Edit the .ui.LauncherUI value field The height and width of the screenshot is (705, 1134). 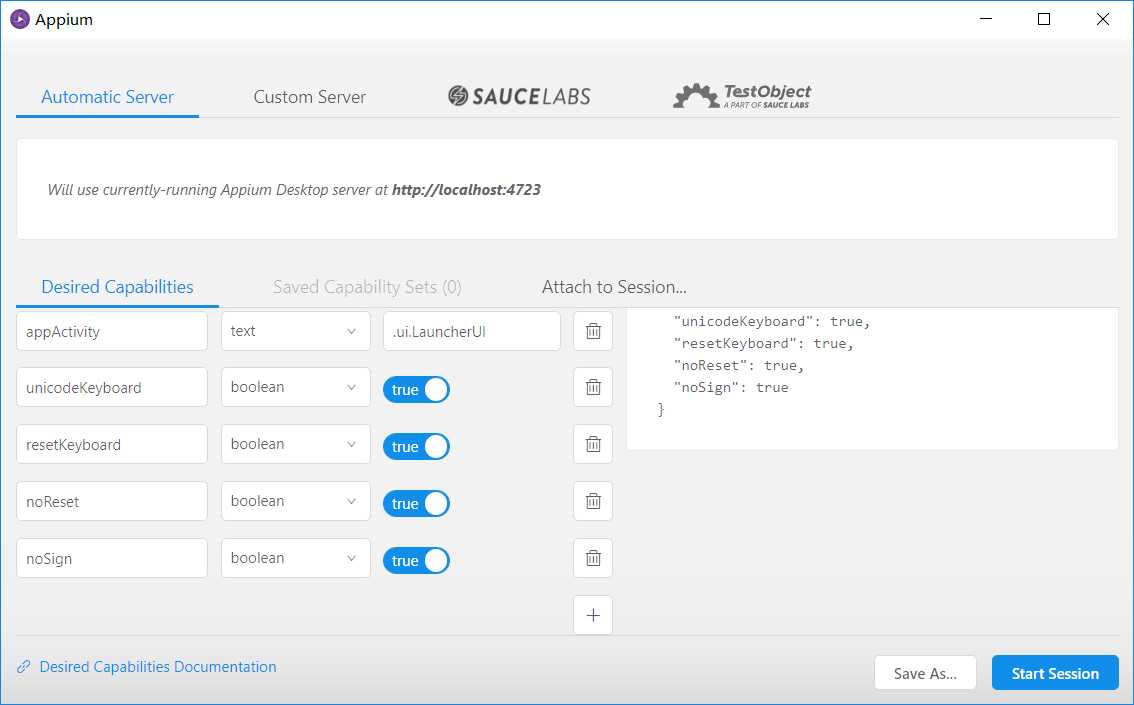point(472,331)
